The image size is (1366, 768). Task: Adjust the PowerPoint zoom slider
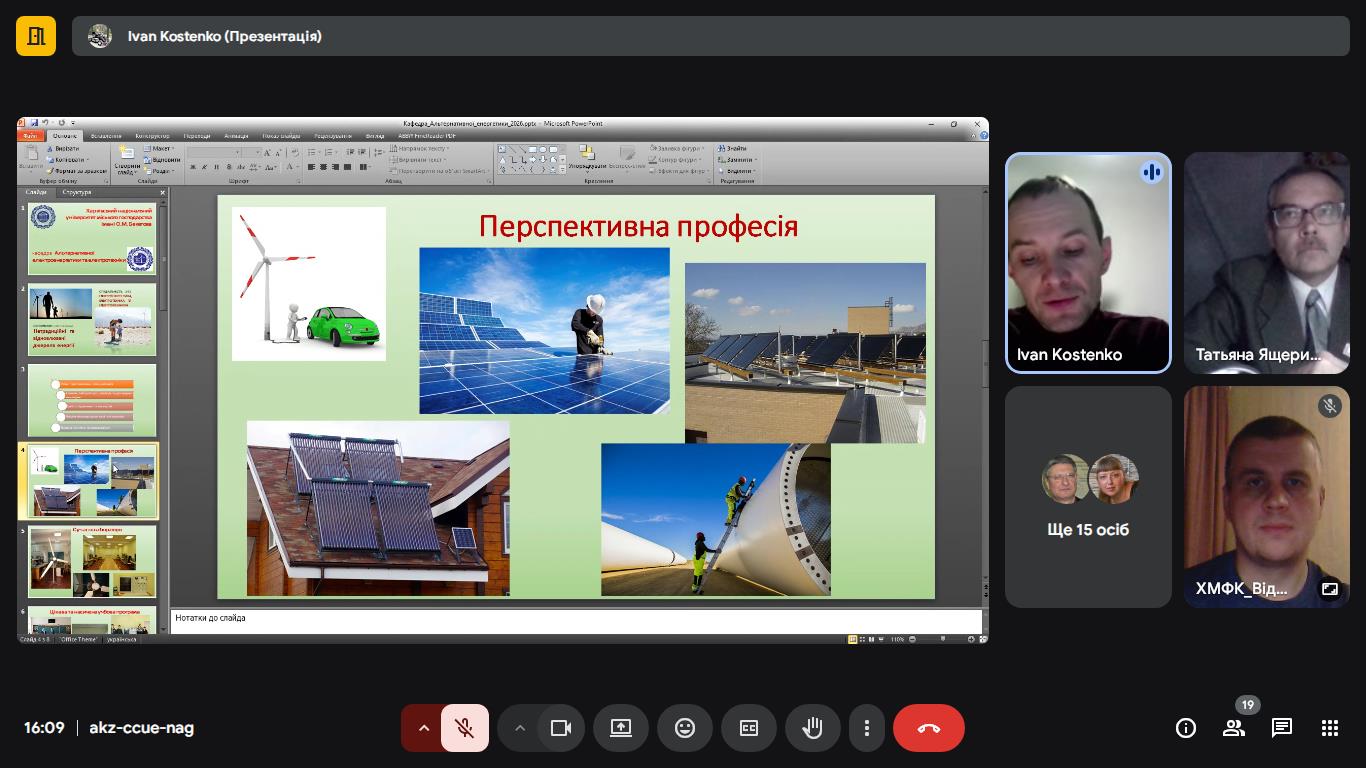click(942, 639)
